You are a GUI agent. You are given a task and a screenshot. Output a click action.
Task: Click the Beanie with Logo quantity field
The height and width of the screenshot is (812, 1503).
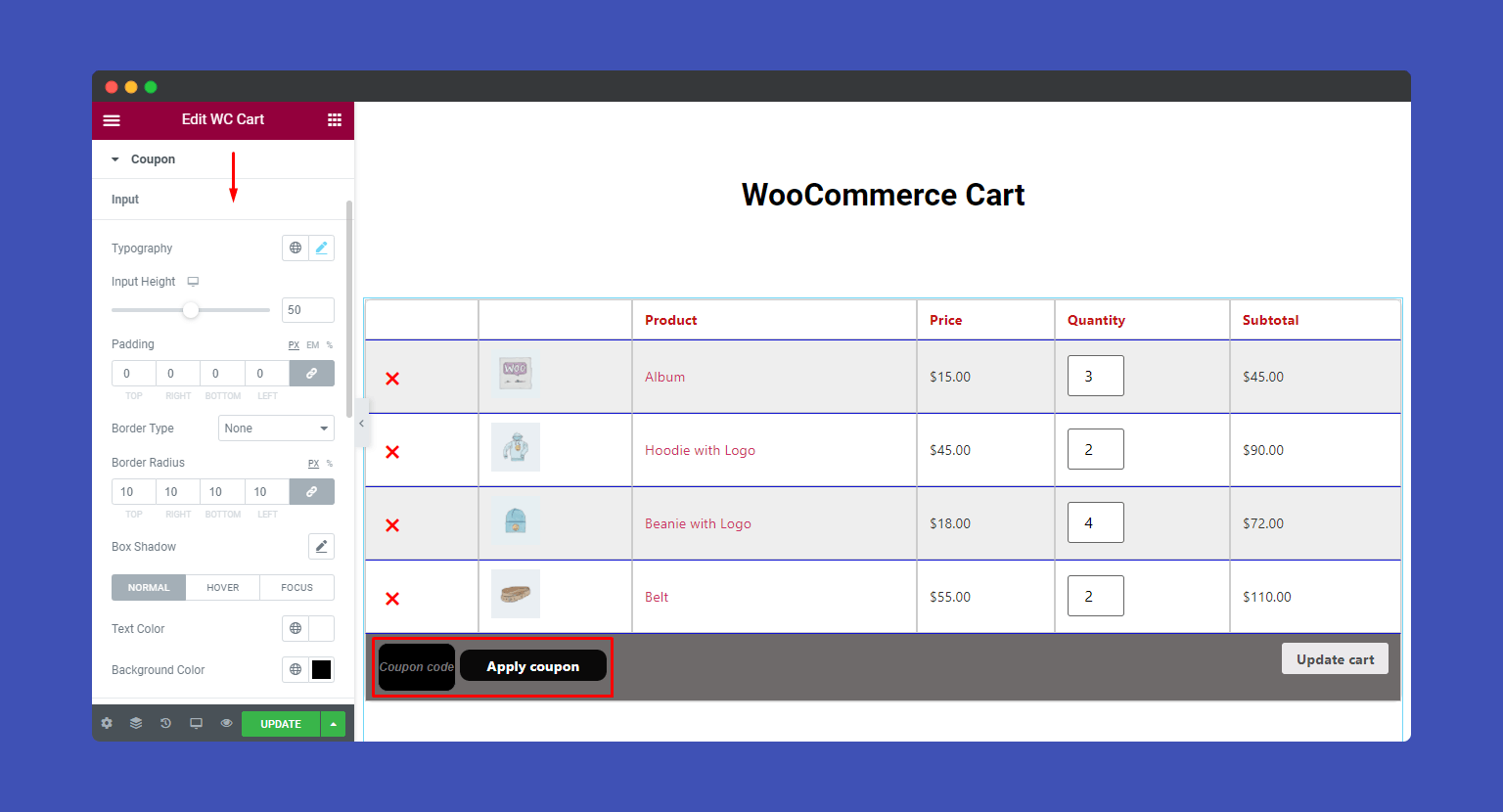point(1096,522)
